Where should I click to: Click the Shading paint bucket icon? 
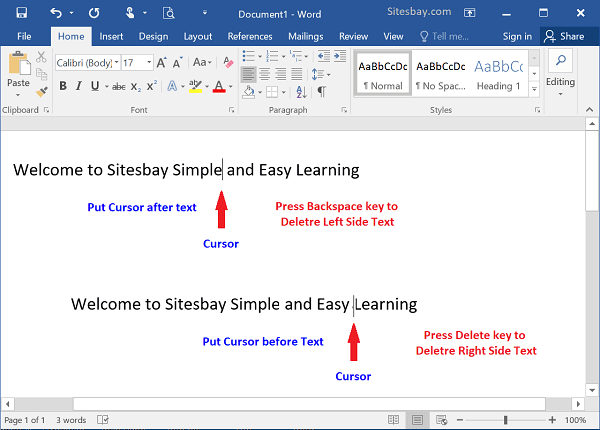coord(249,92)
